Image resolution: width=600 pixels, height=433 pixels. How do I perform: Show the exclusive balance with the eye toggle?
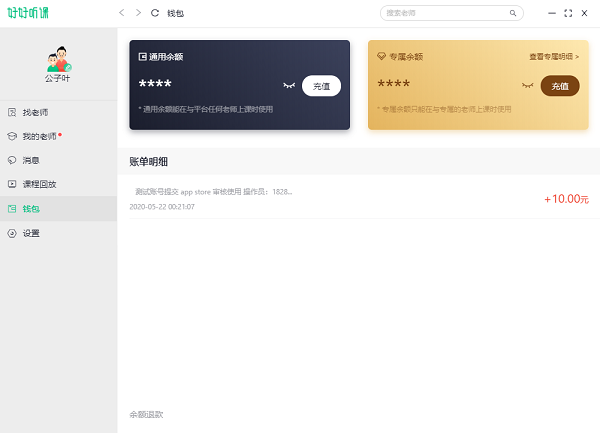point(527,85)
